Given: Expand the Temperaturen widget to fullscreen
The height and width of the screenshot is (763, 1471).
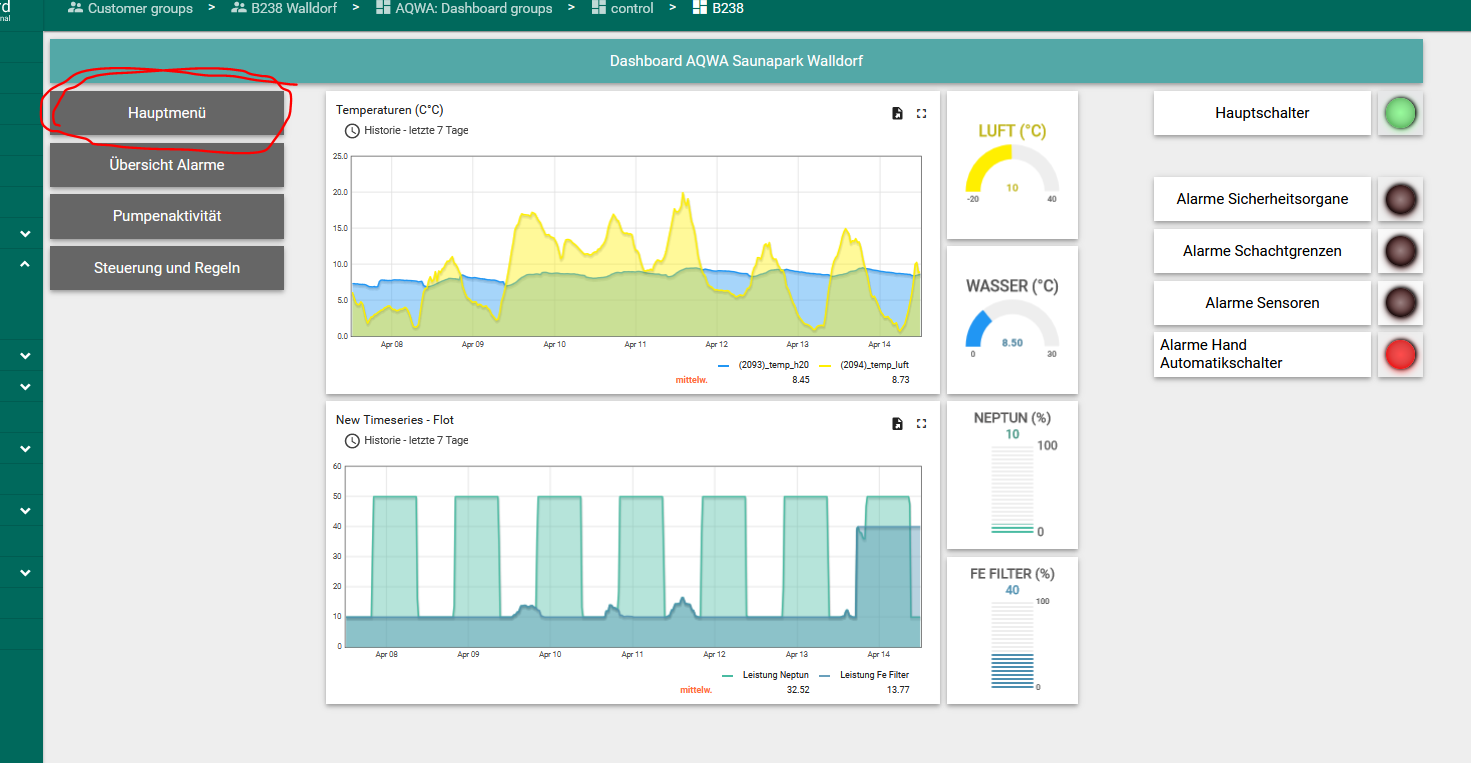Looking at the screenshot, I should [921, 113].
